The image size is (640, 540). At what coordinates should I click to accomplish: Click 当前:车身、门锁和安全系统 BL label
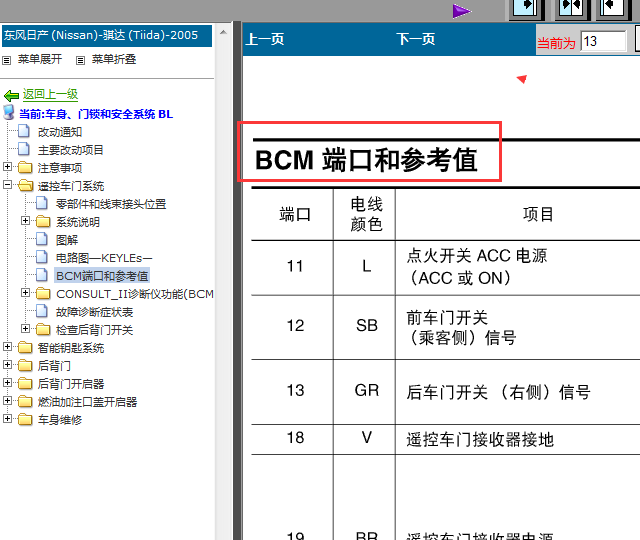click(96, 114)
